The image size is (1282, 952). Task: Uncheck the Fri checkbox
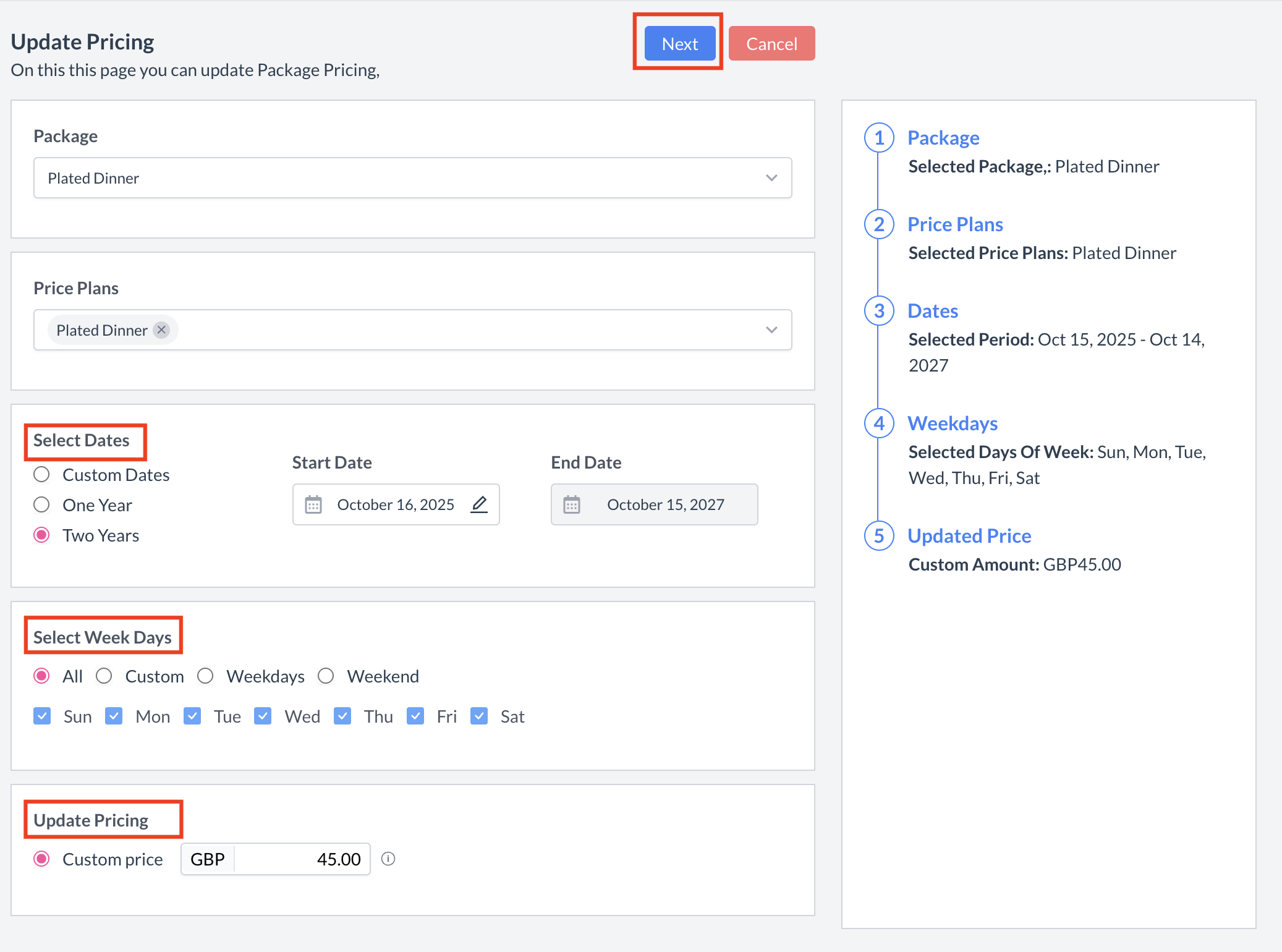[x=415, y=716]
